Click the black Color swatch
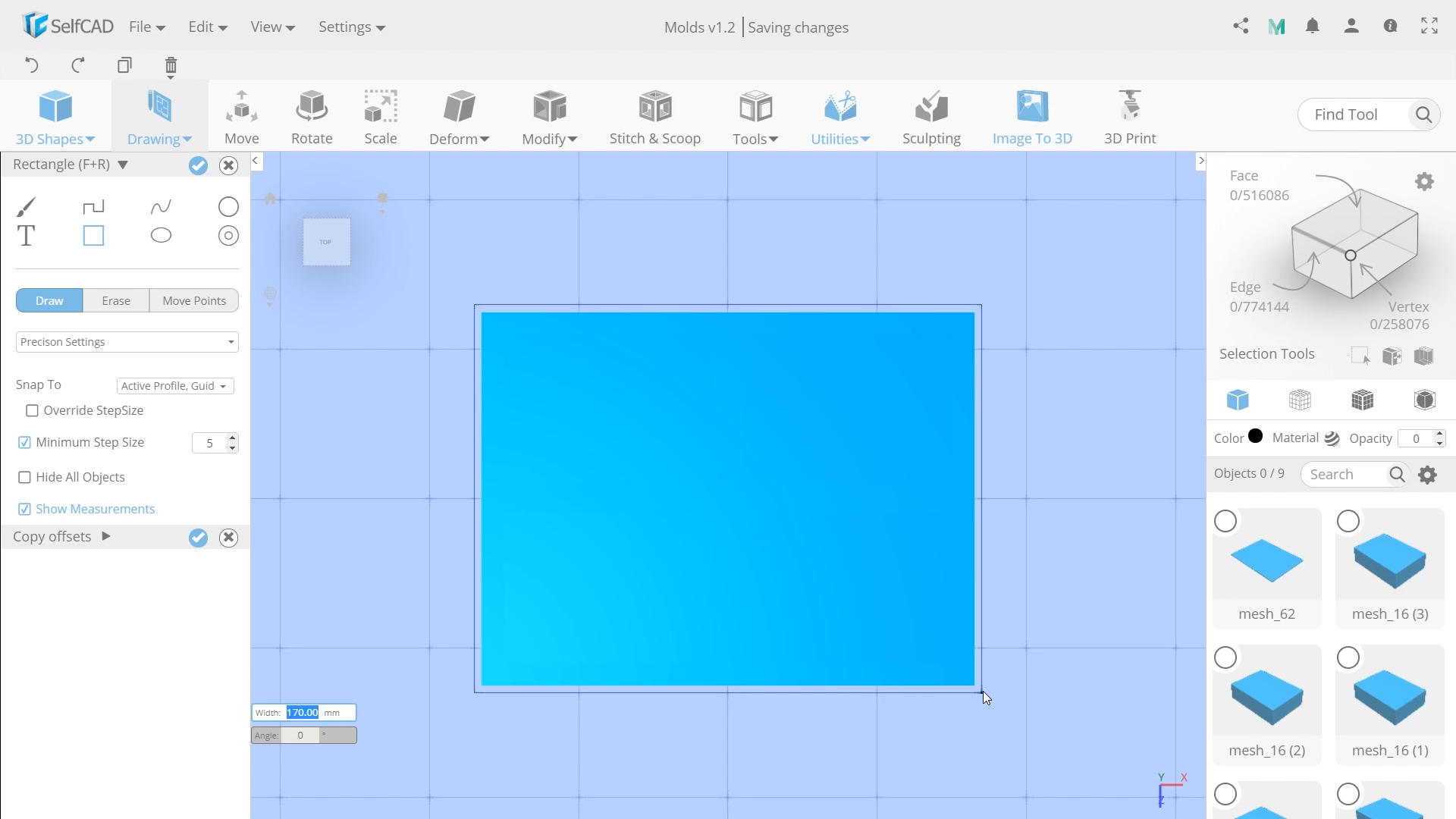 point(1256,437)
